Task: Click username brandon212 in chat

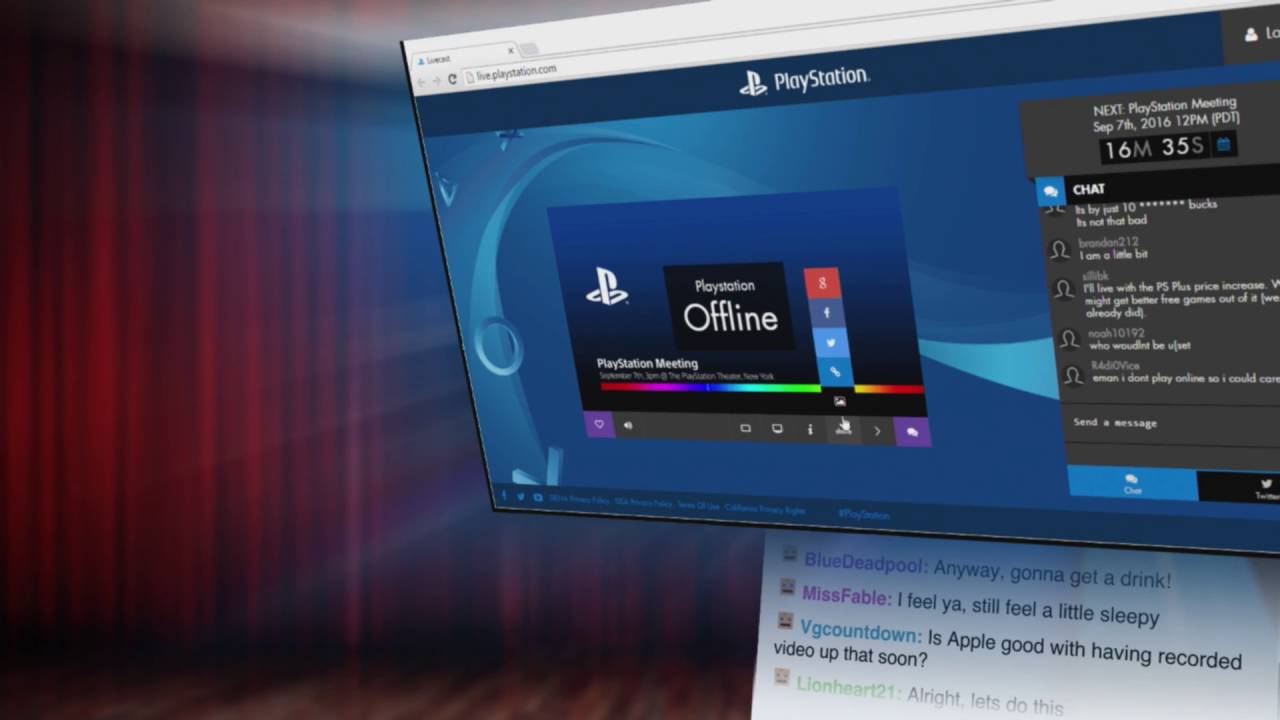Action: [1108, 242]
